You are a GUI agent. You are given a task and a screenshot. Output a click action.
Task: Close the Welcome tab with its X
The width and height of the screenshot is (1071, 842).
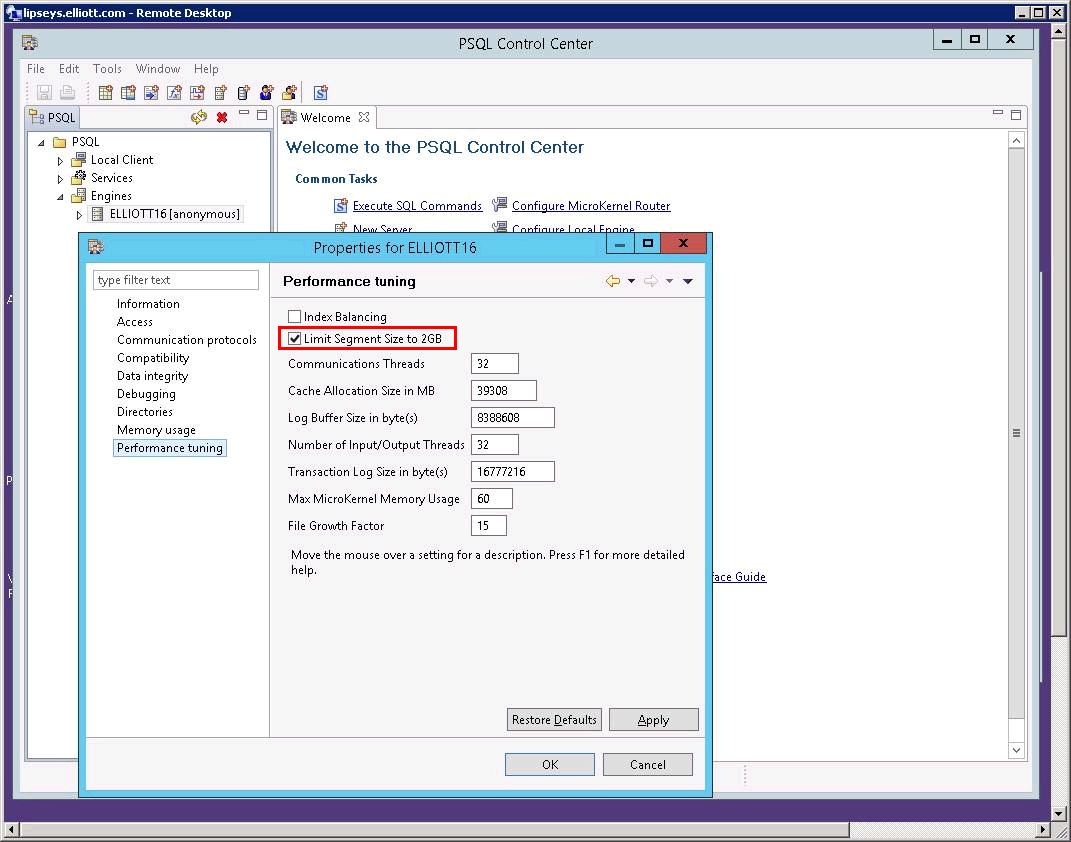(x=364, y=117)
